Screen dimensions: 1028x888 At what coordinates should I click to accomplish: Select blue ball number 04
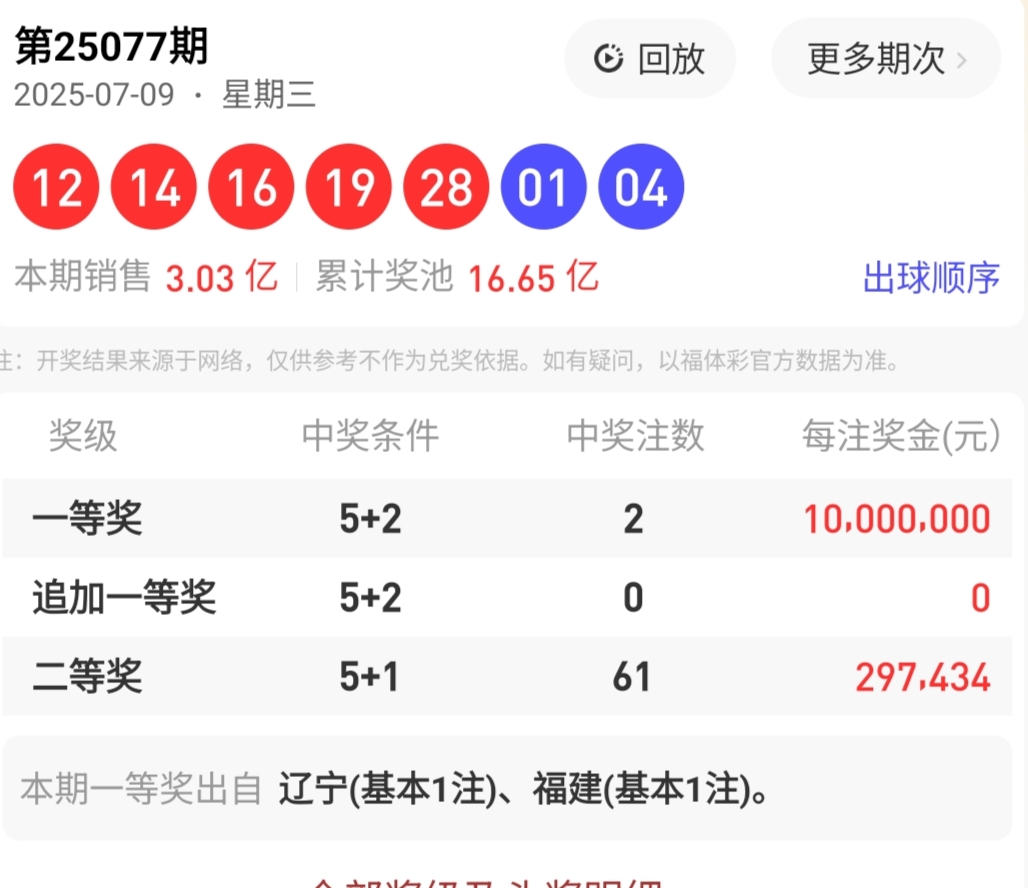coord(641,187)
